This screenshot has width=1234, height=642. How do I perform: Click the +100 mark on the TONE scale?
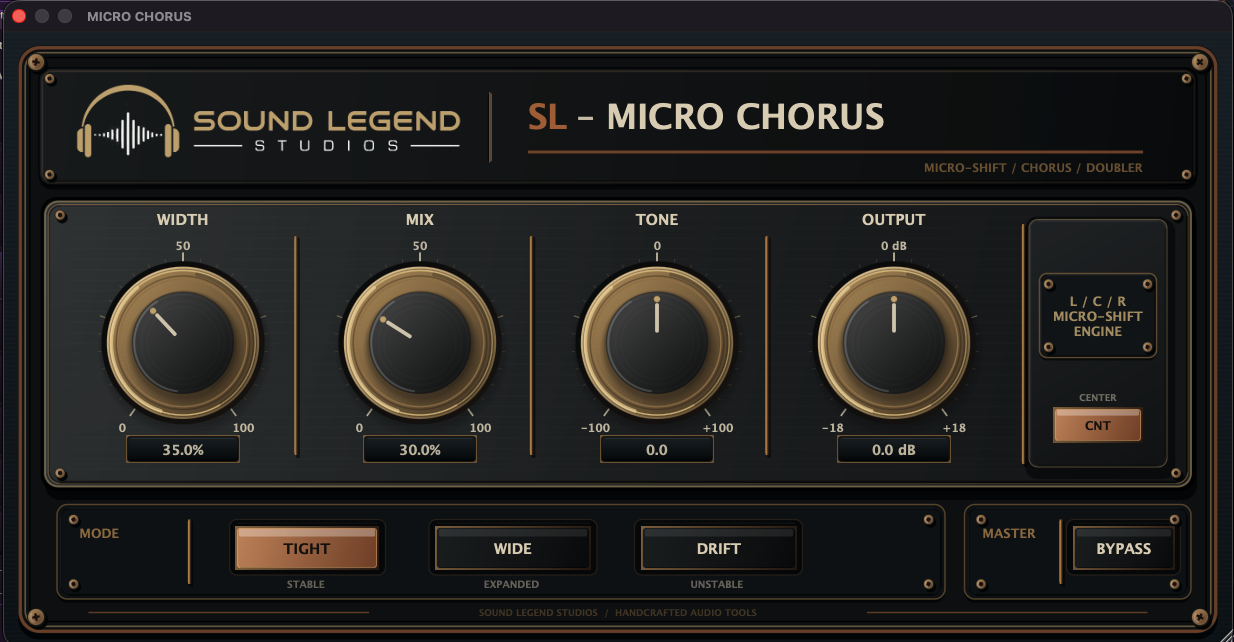[x=718, y=428]
